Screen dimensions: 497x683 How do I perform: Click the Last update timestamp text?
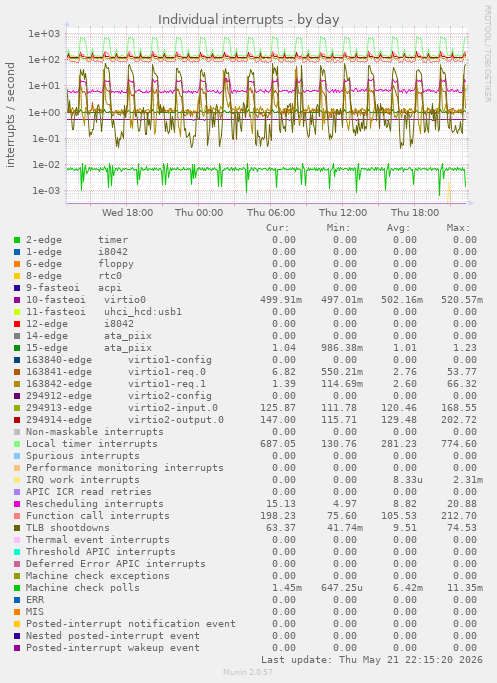tap(372, 659)
